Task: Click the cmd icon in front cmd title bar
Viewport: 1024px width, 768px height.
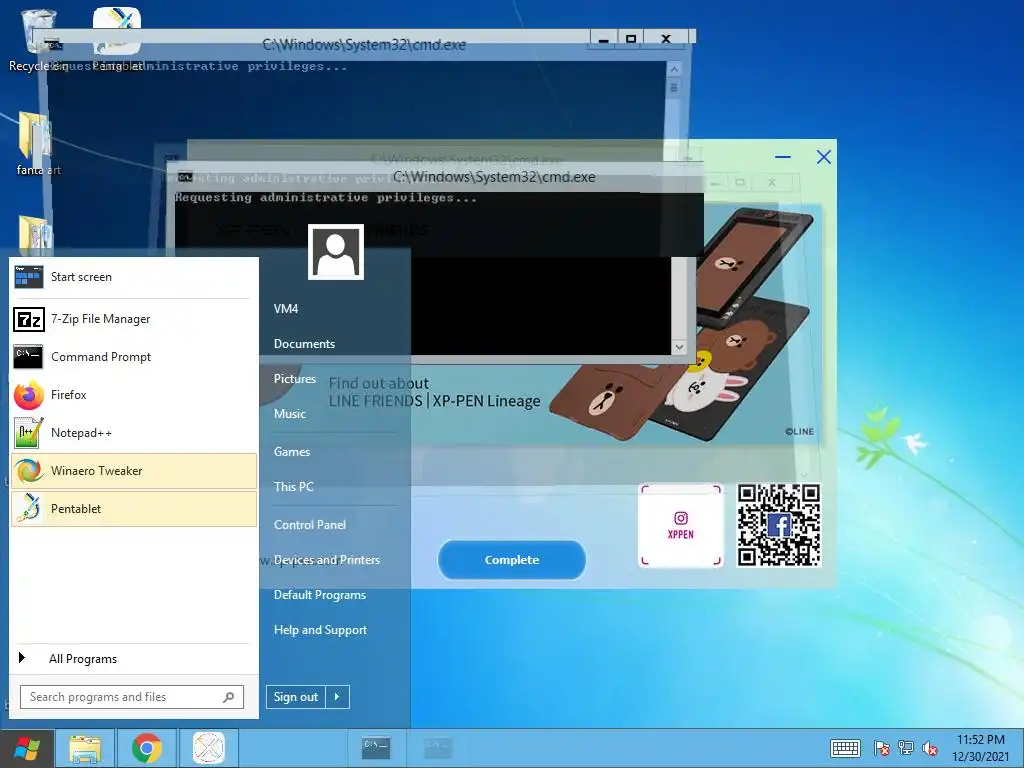Action: coord(185,177)
